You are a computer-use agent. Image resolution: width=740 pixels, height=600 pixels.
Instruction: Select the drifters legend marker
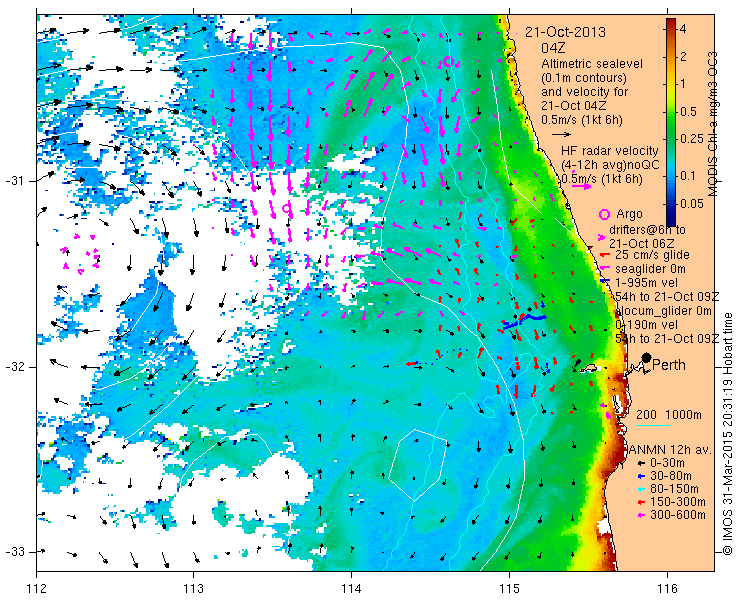tap(601, 237)
